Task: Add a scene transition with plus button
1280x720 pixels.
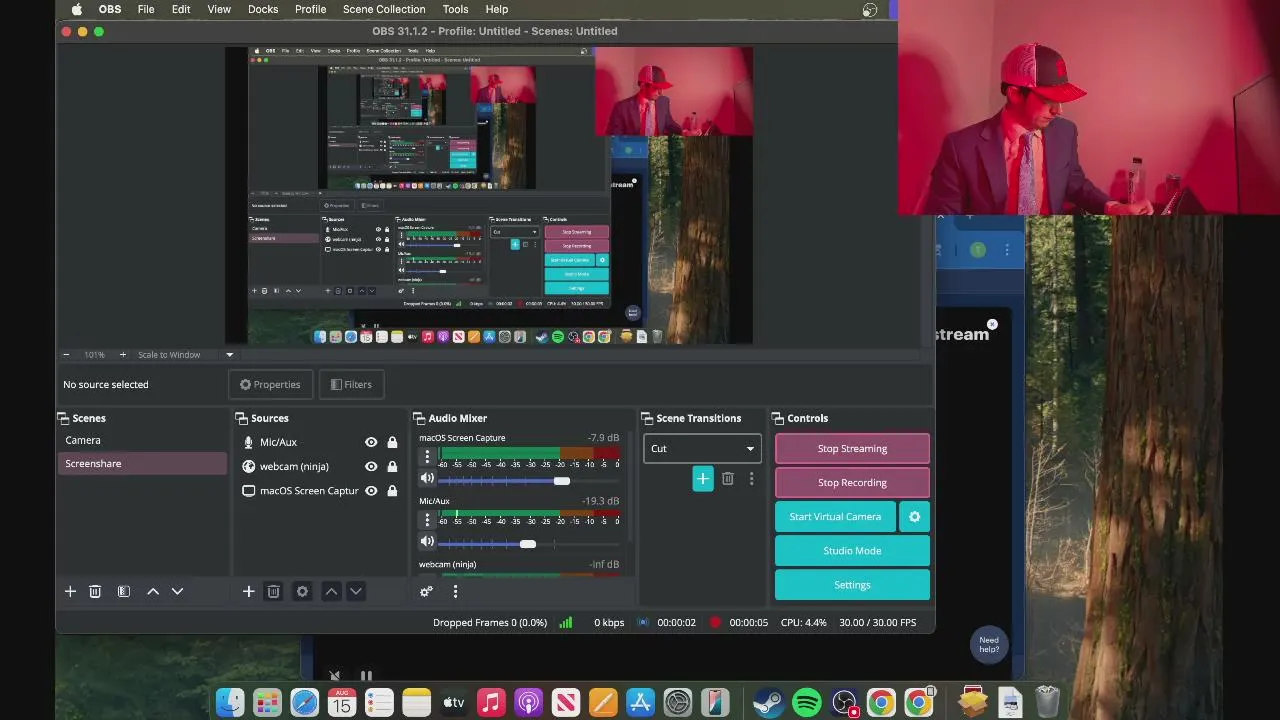Action: coord(703,479)
